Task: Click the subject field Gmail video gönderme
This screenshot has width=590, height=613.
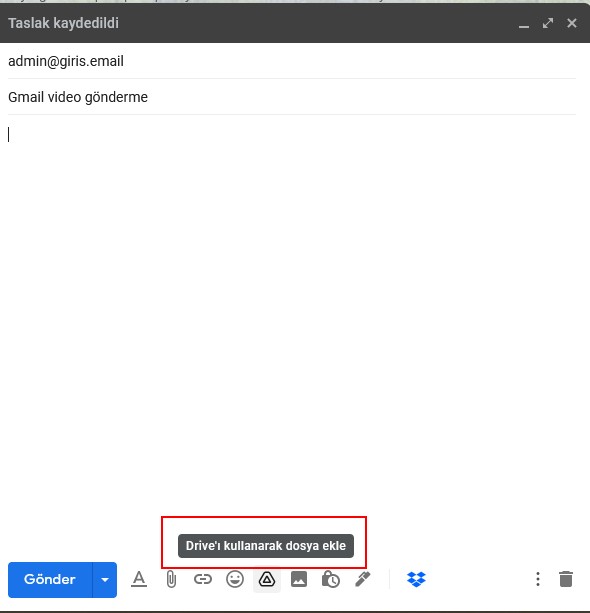Action: click(292, 97)
